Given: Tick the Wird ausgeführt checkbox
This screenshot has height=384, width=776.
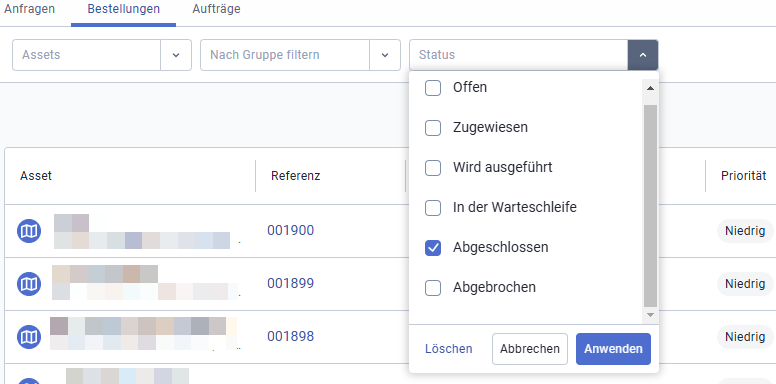Looking at the screenshot, I should click(x=433, y=168).
